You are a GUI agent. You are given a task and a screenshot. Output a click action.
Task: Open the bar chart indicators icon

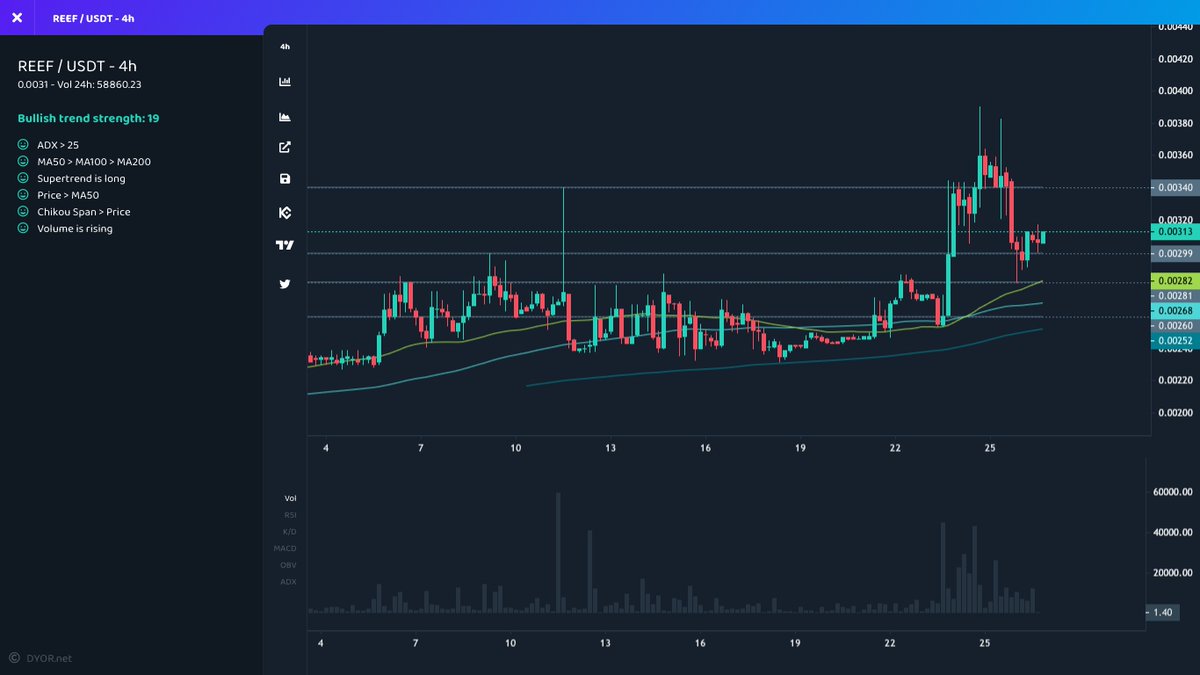[285, 81]
